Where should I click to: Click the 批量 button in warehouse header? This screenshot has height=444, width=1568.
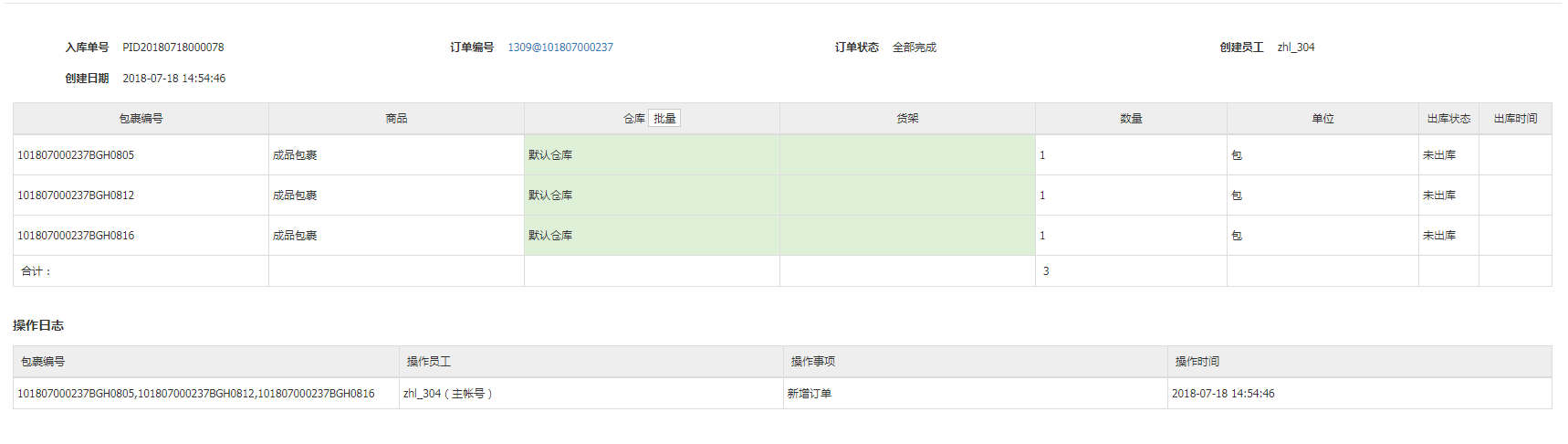(x=664, y=119)
